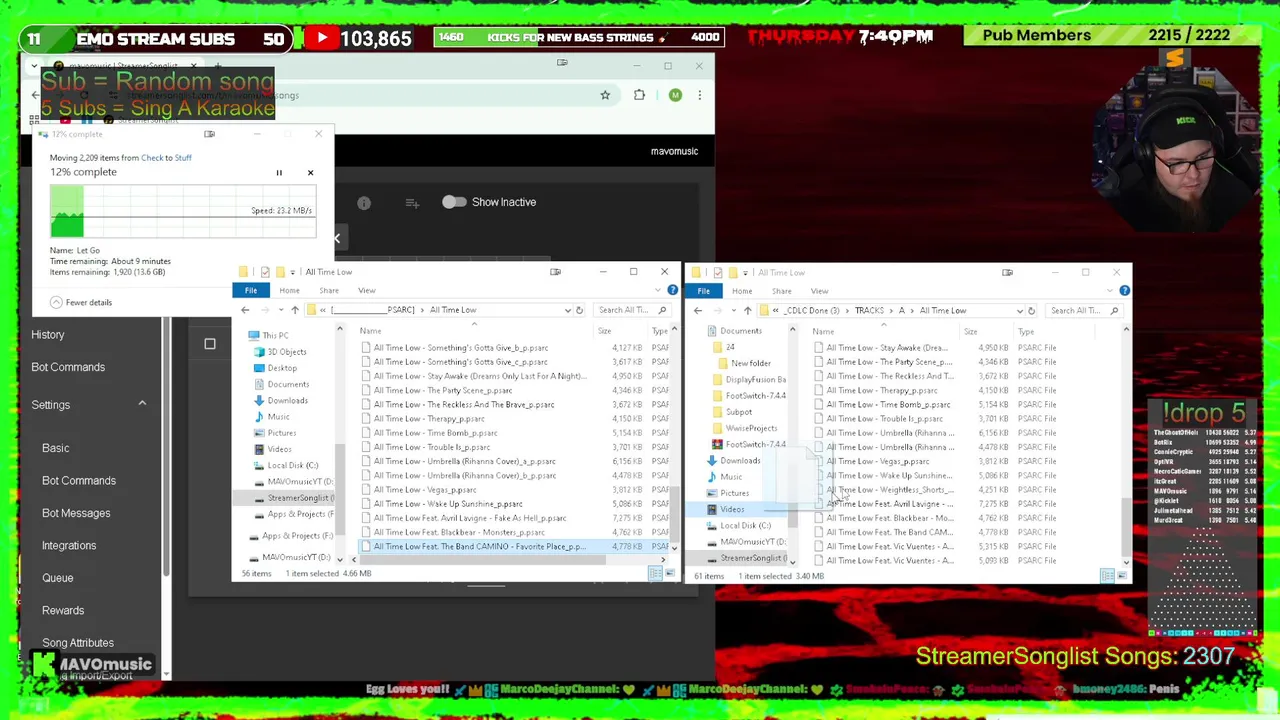The width and height of the screenshot is (1280, 720).
Task: Open the address bar dropdown in left Explorer
Action: point(567,310)
